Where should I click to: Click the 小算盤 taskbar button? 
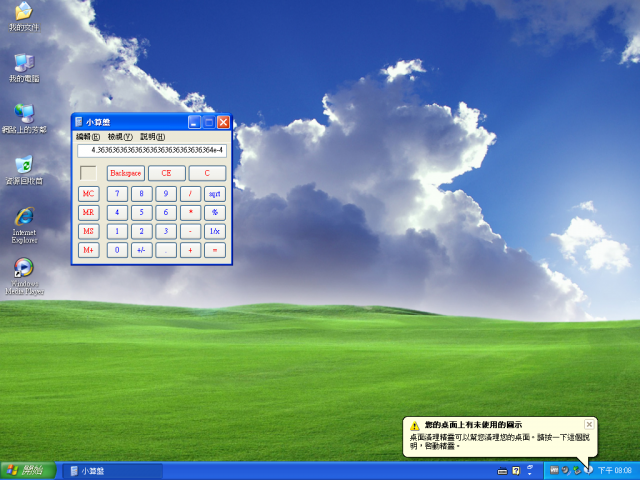pyautogui.click(x=113, y=471)
